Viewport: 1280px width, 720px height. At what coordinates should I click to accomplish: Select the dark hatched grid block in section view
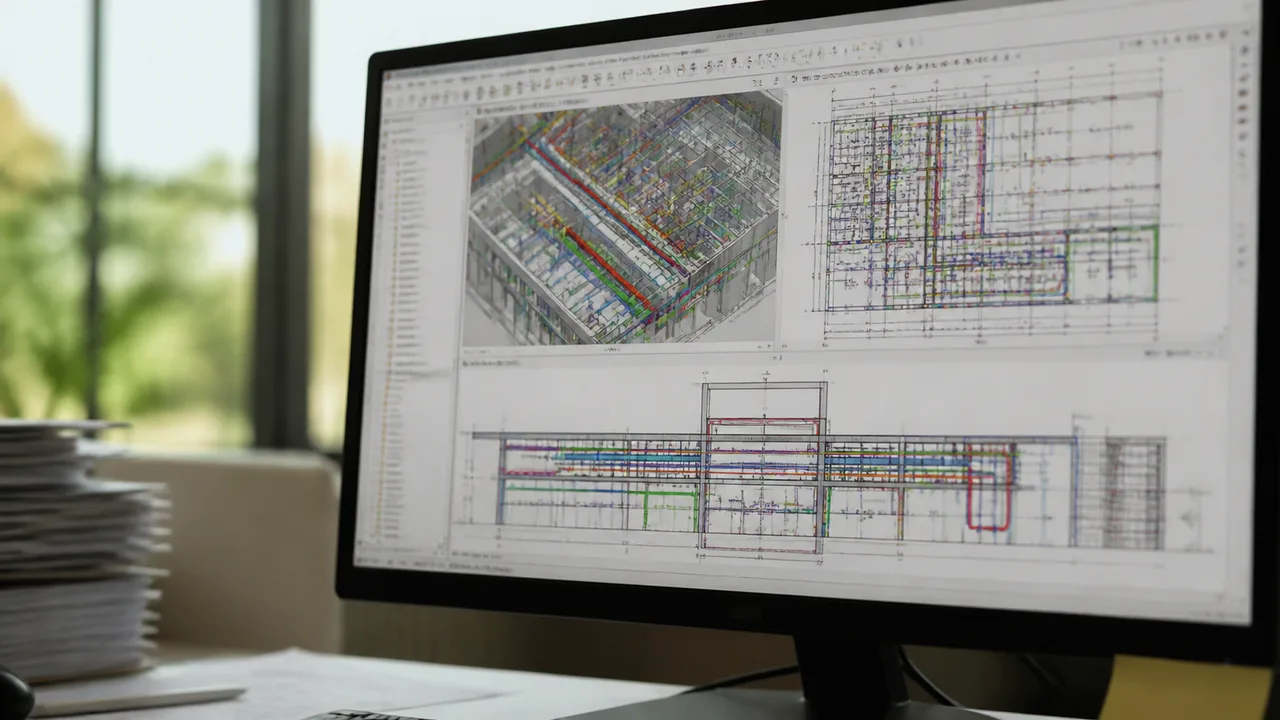1133,493
